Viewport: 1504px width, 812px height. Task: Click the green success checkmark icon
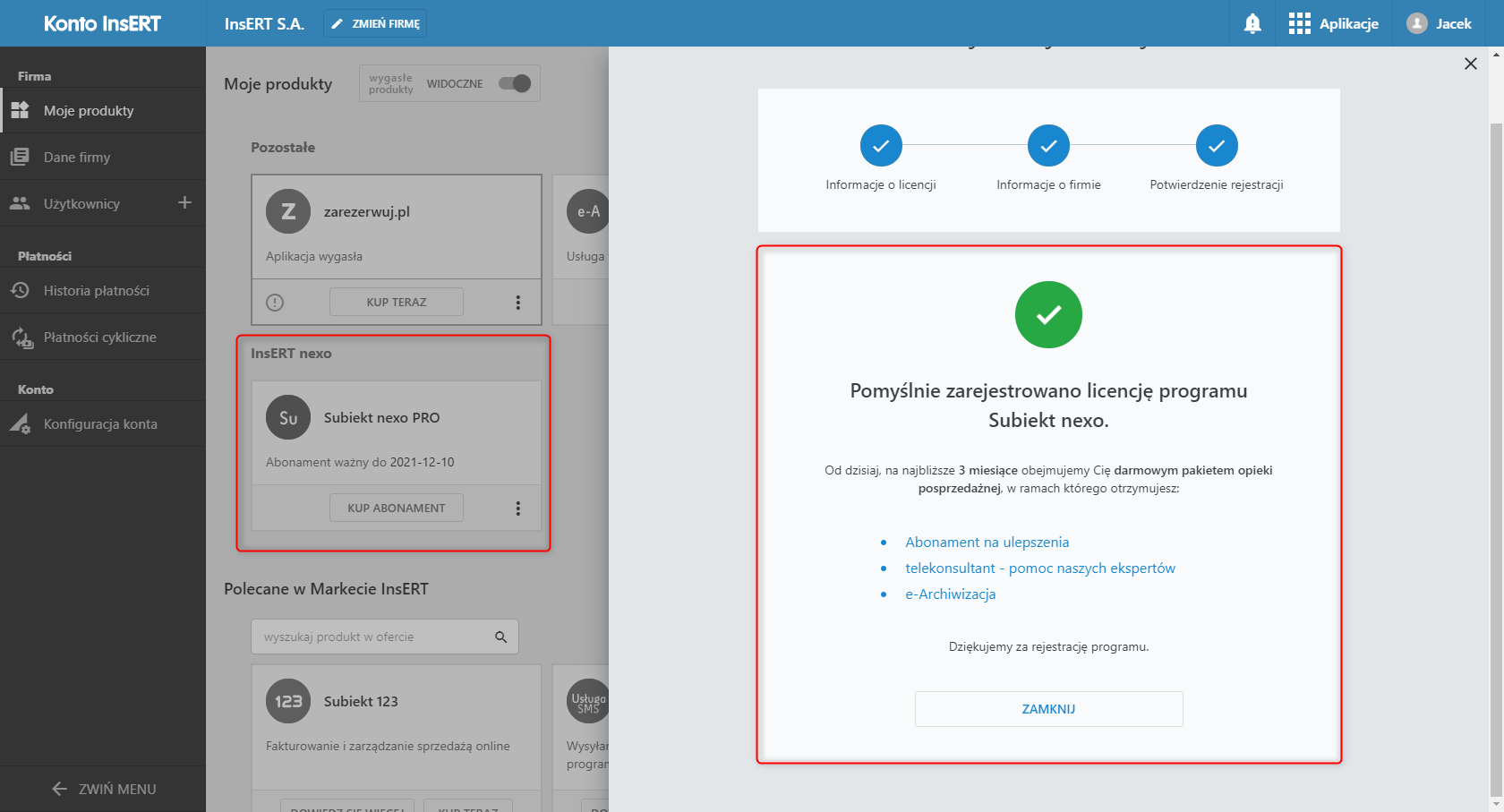click(x=1048, y=315)
